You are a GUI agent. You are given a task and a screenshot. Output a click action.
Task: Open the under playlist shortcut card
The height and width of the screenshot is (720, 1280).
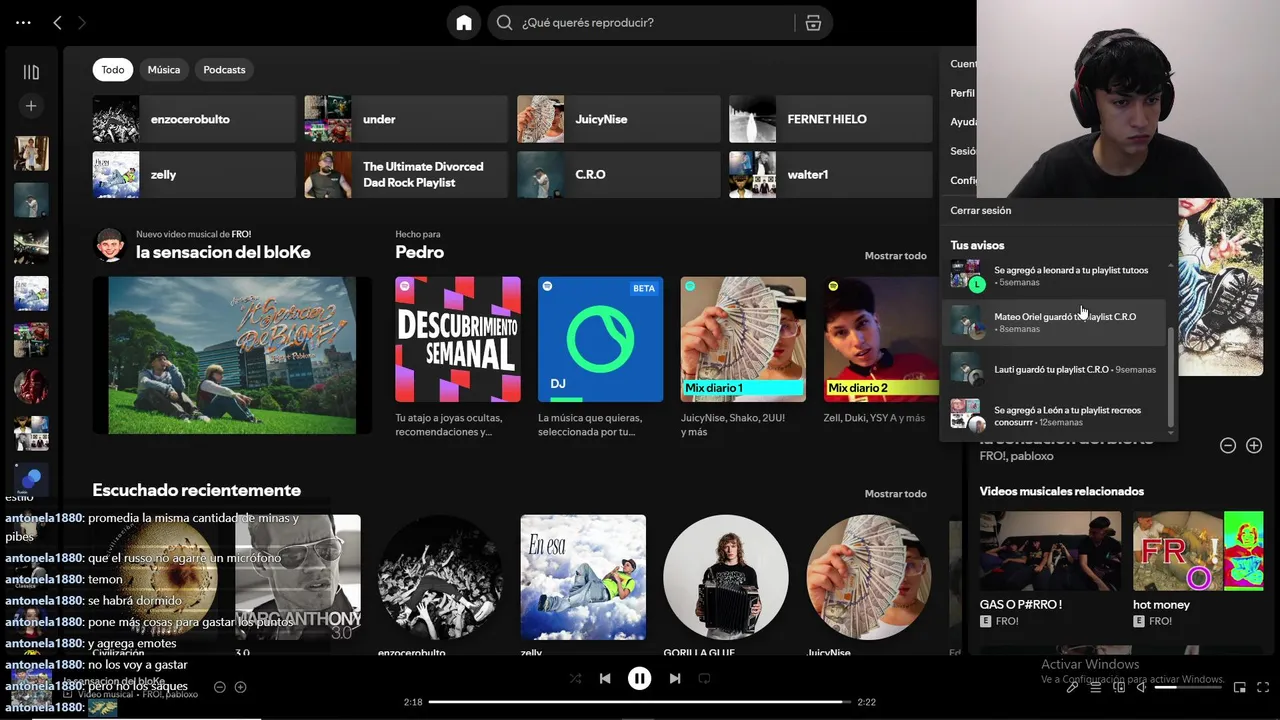[406, 119]
